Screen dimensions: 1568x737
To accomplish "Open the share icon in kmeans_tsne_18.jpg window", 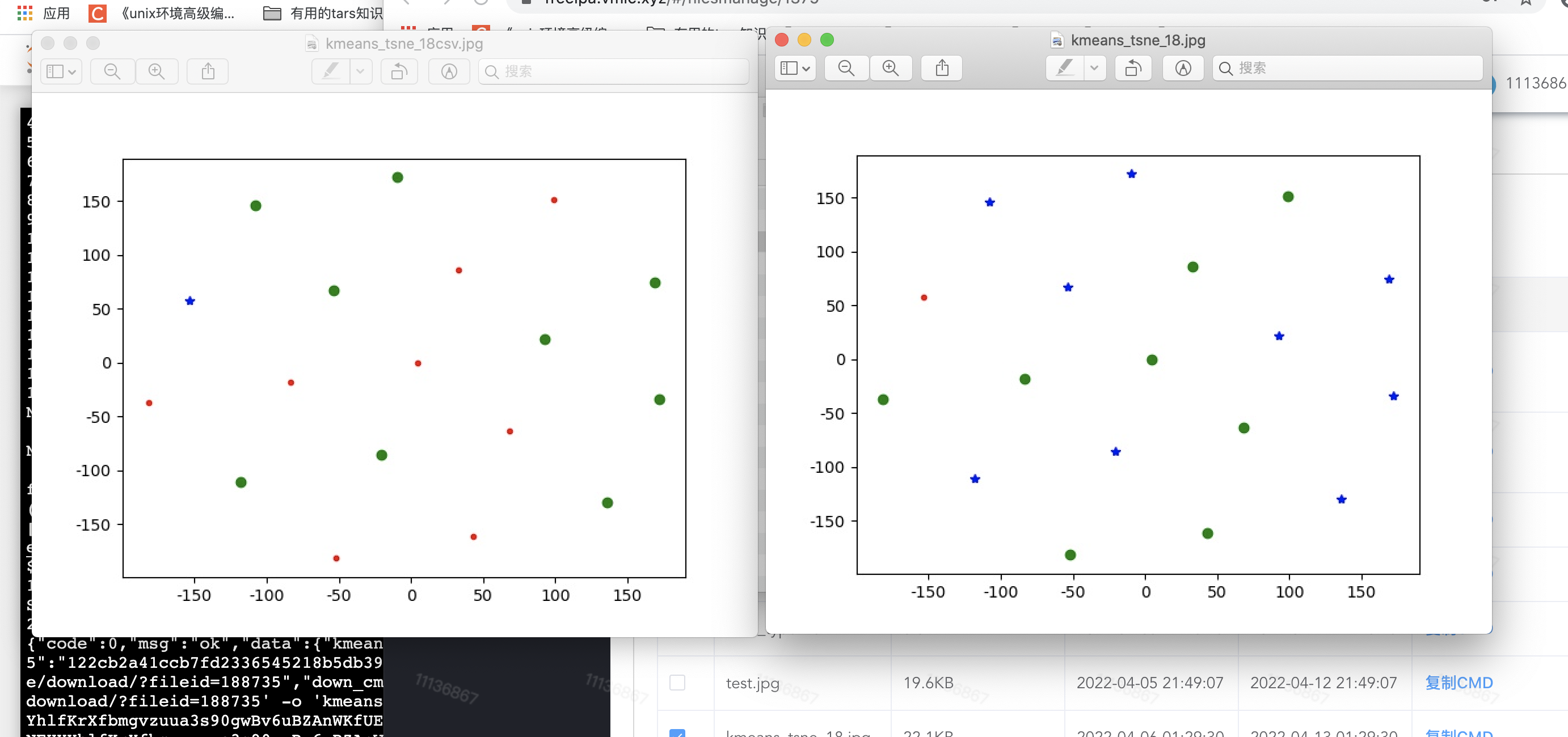I will [x=941, y=68].
